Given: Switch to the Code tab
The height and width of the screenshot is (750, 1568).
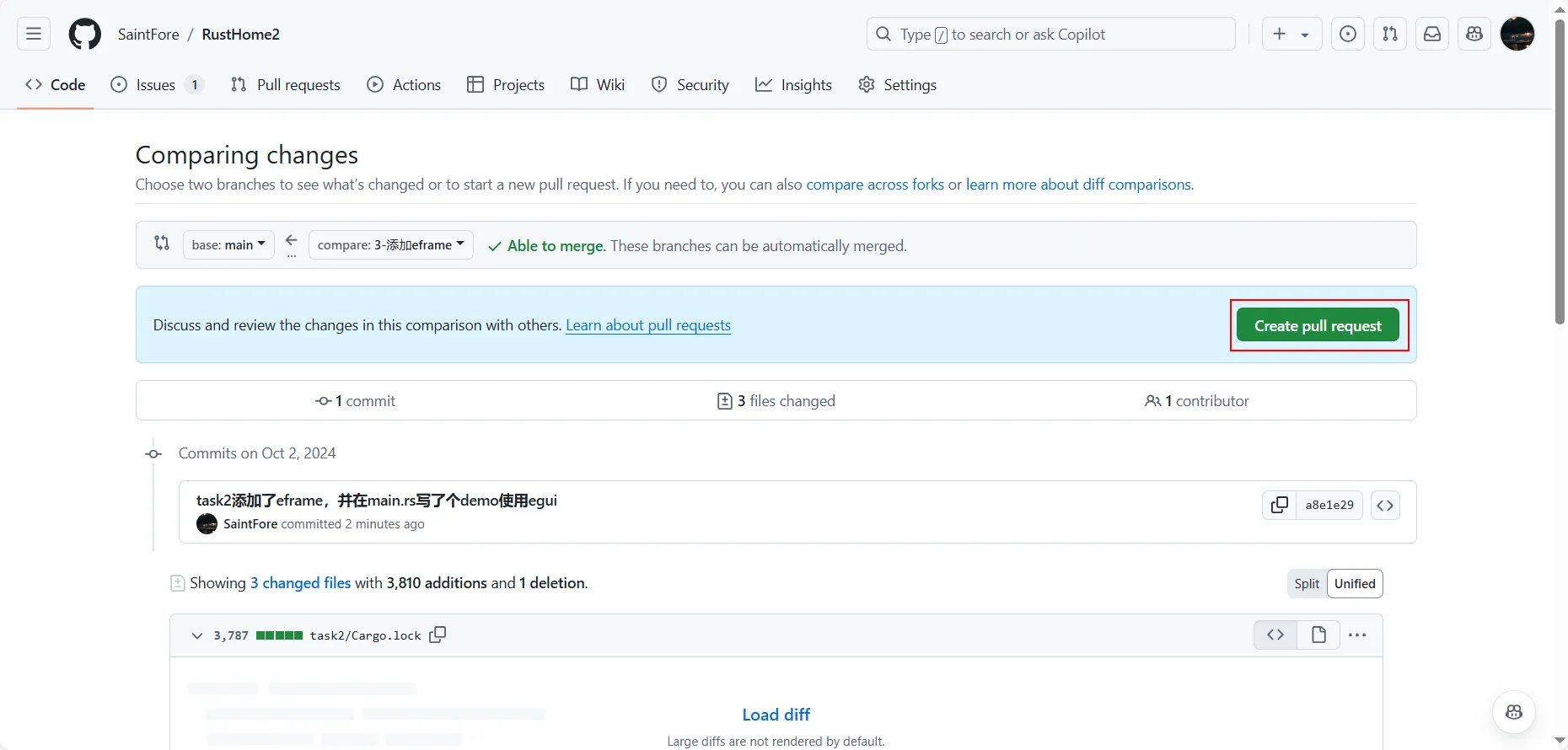Looking at the screenshot, I should [56, 84].
